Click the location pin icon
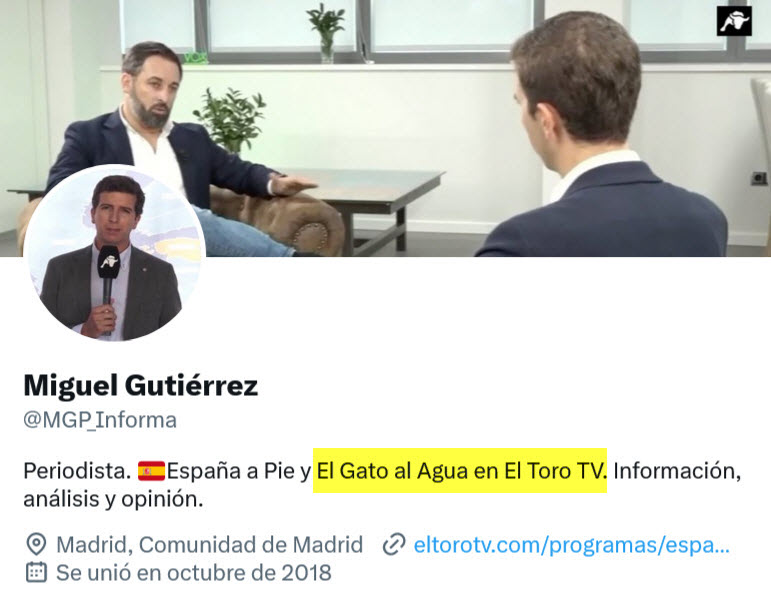 click(36, 544)
